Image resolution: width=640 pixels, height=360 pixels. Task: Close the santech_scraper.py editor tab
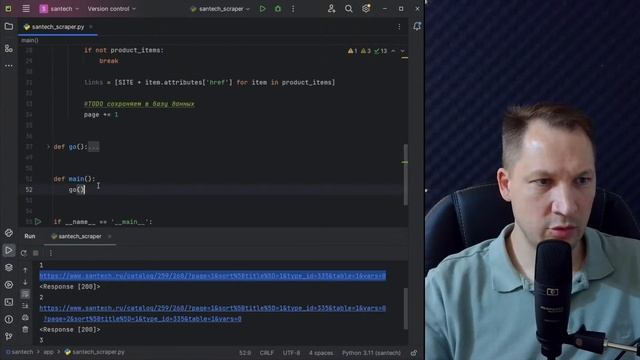pyautogui.click(x=91, y=27)
